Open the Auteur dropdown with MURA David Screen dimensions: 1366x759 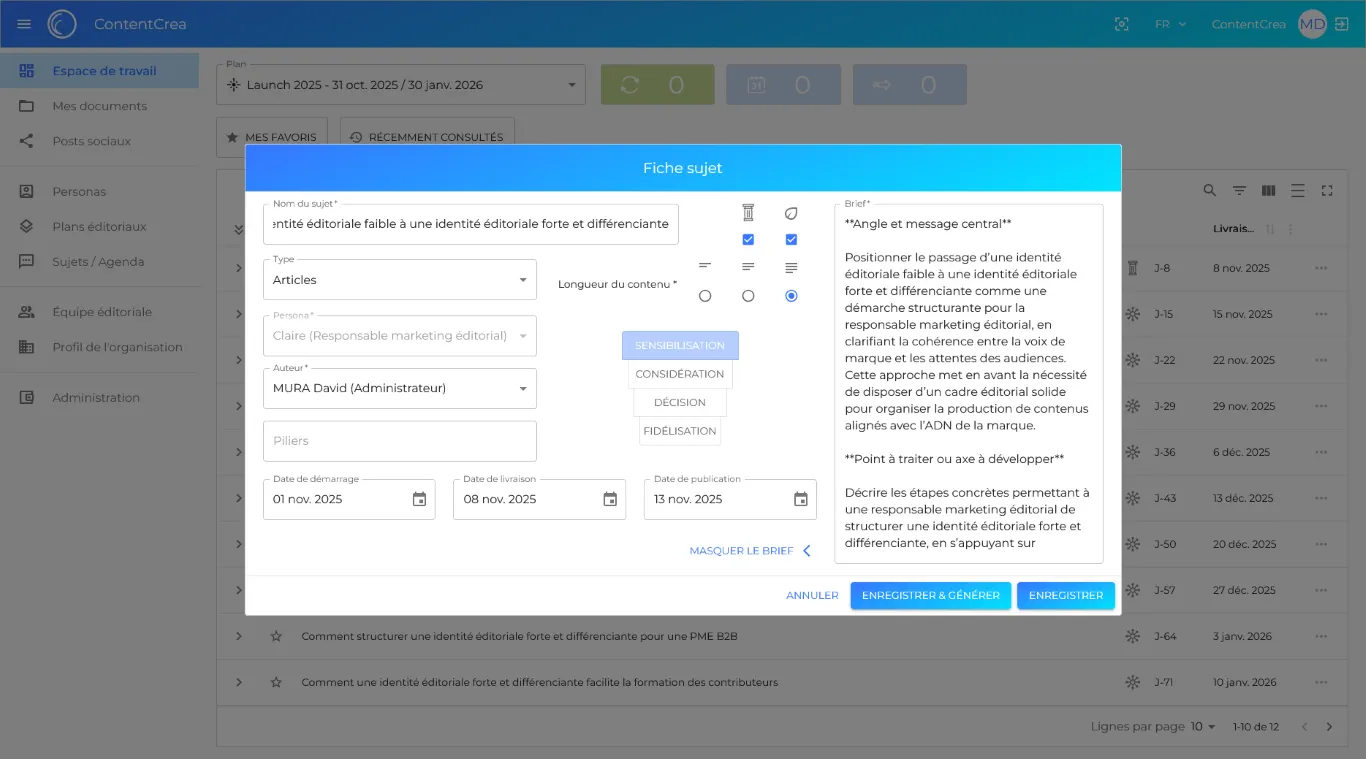[x=400, y=388]
